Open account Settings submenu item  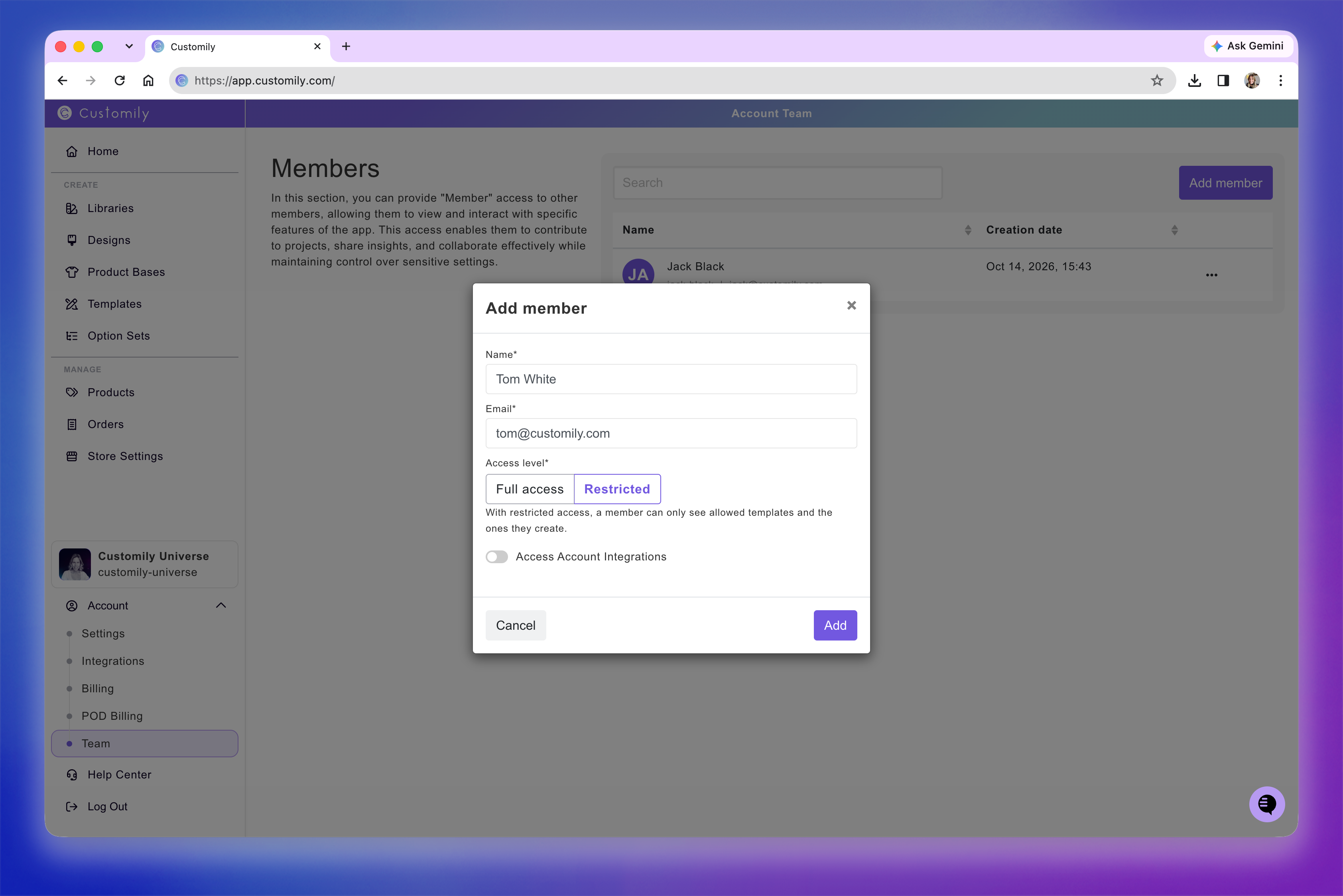pyautogui.click(x=103, y=633)
